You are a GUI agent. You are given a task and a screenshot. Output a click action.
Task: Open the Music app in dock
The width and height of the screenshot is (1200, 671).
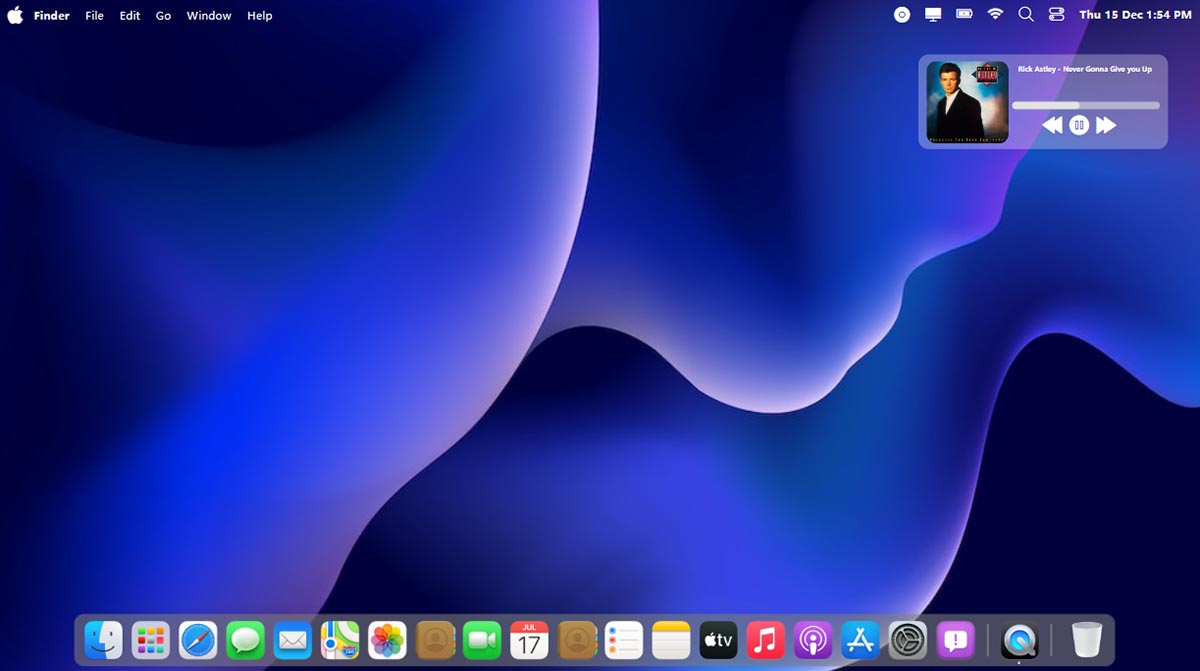coord(766,640)
